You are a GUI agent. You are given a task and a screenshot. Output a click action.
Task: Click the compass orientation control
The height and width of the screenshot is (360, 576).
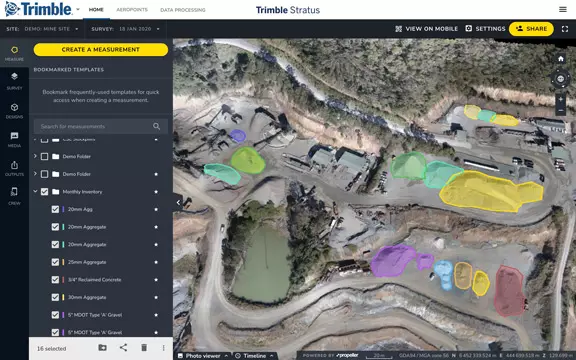[561, 79]
